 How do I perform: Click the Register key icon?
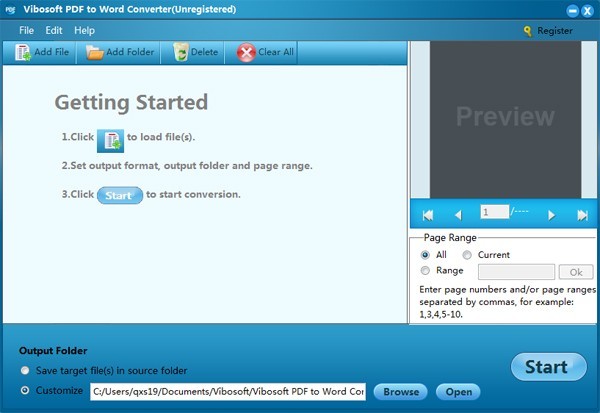[x=528, y=31]
